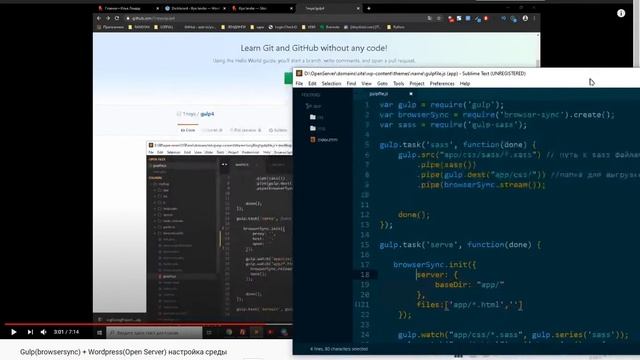Click the GitHub page scrollbar up arrow
640x360 pixels.
pyautogui.click(x=538, y=36)
